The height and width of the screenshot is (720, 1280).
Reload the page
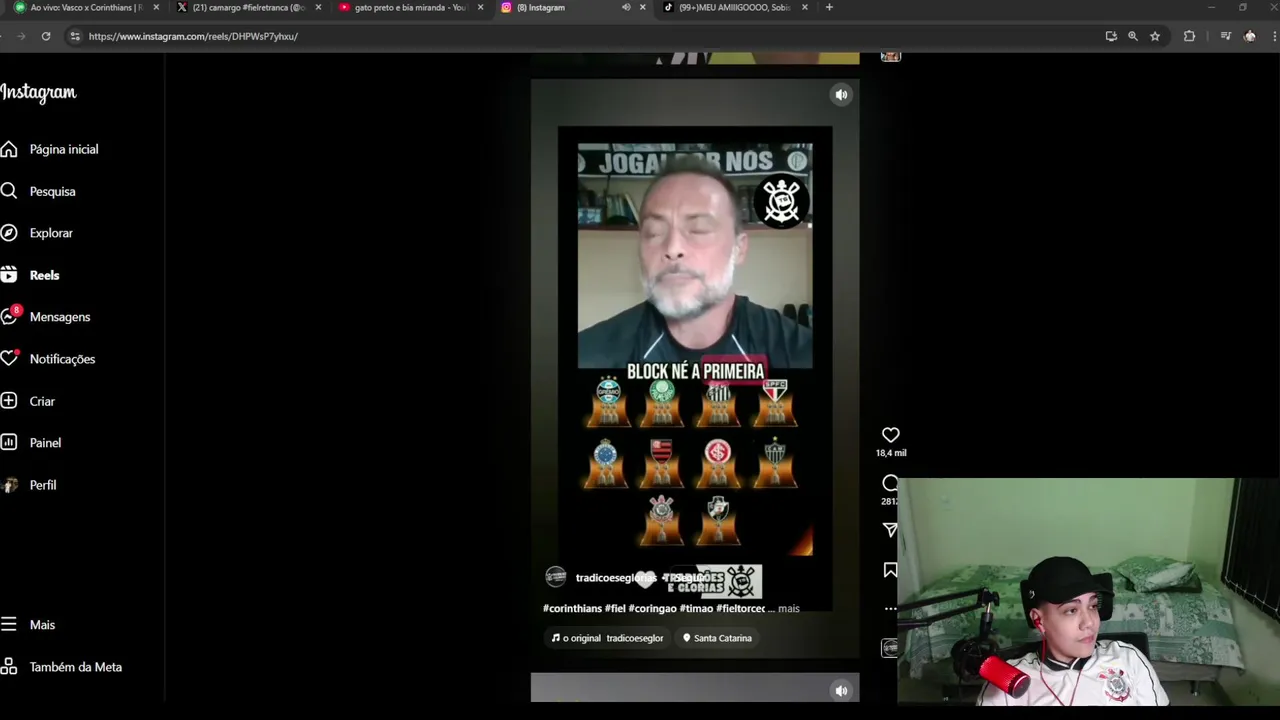tap(46, 36)
